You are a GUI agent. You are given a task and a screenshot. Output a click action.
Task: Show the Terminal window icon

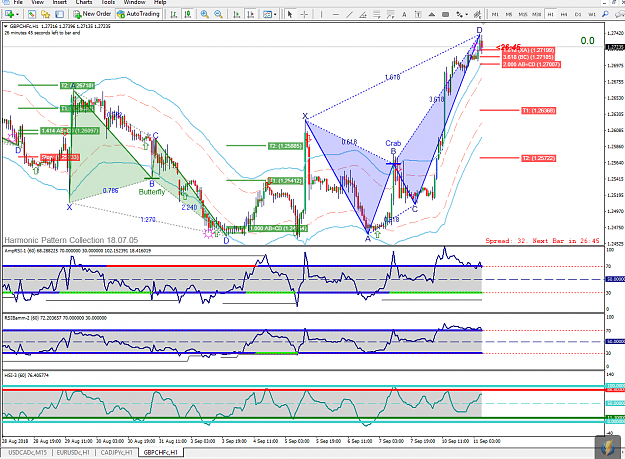59,14
